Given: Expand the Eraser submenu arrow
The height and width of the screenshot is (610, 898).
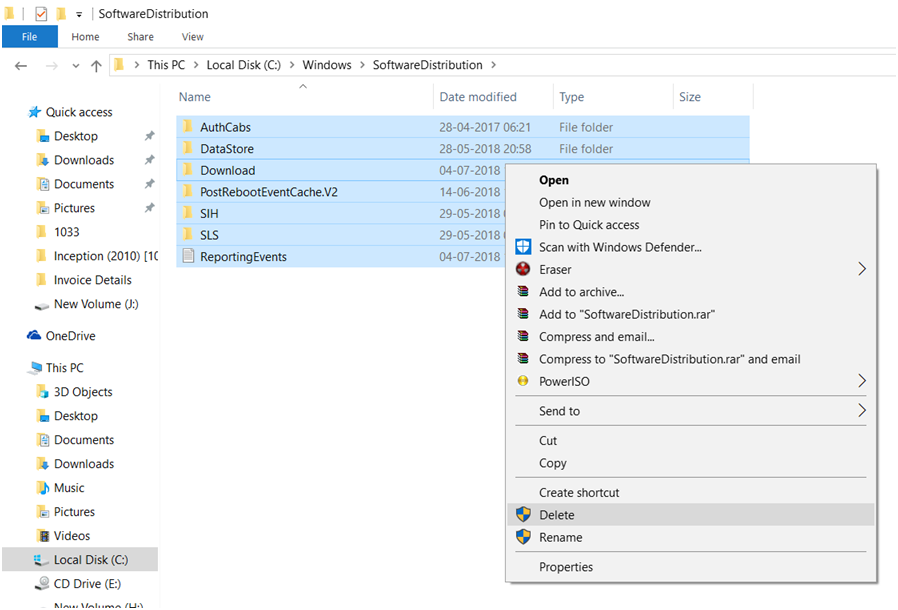Looking at the screenshot, I should click(862, 269).
